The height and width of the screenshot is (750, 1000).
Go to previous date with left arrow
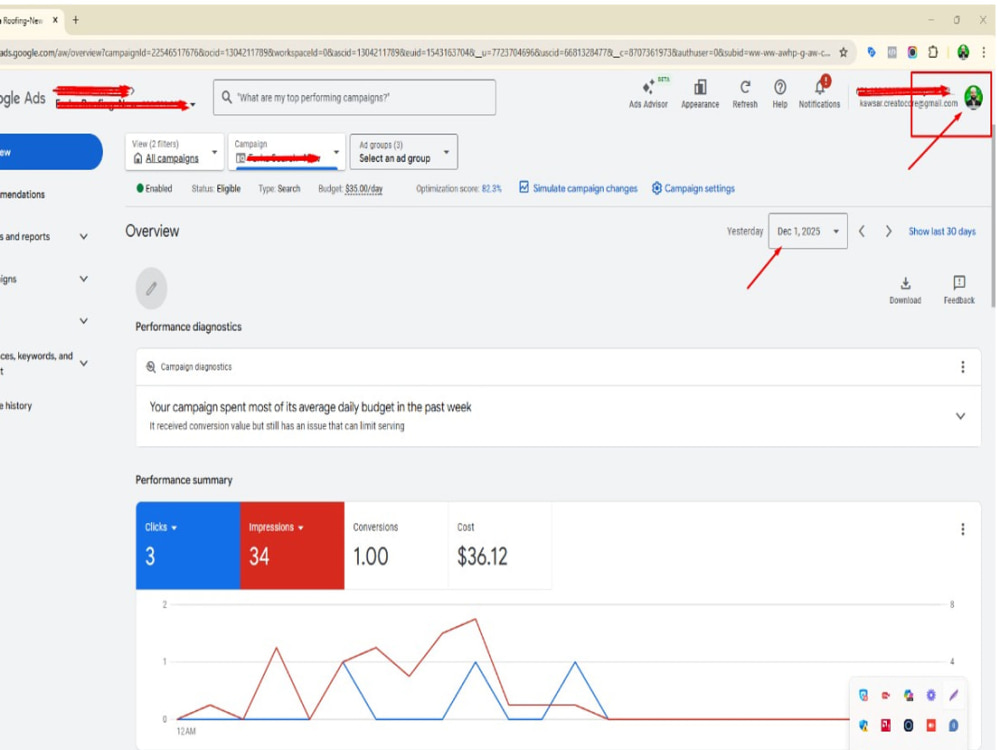[x=862, y=231]
